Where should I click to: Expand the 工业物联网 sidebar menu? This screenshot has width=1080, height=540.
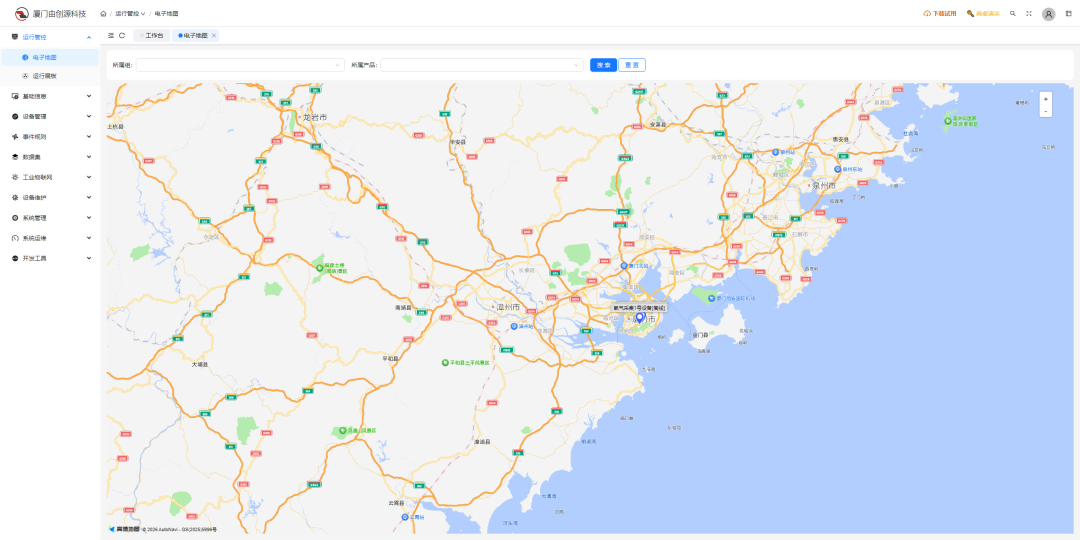click(x=50, y=177)
